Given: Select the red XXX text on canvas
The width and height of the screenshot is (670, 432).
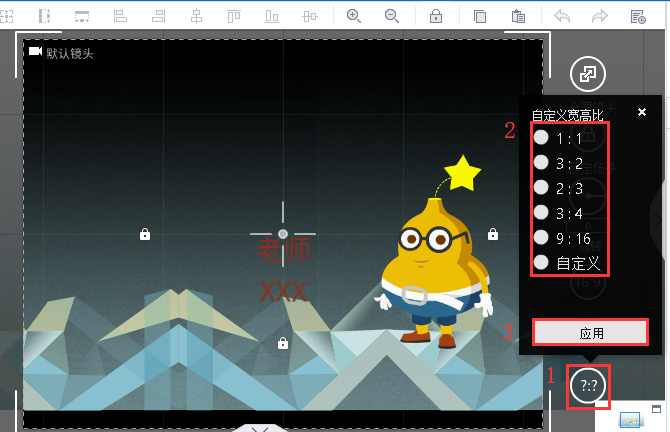Looking at the screenshot, I should 283,291.
